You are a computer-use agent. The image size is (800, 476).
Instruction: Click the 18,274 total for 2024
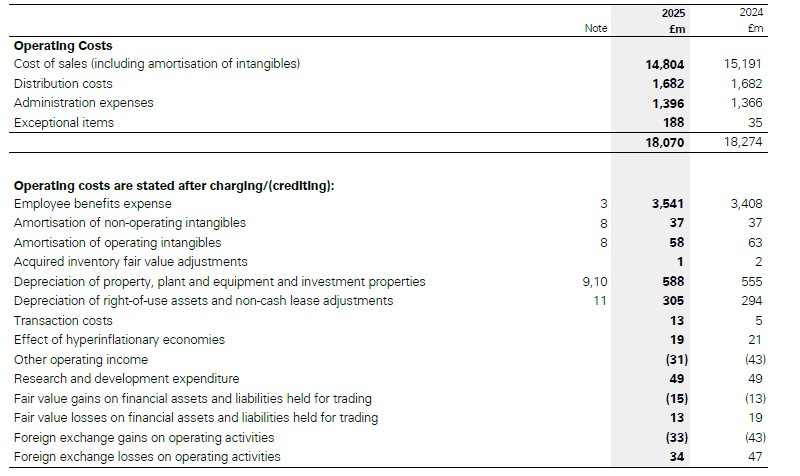click(x=746, y=143)
